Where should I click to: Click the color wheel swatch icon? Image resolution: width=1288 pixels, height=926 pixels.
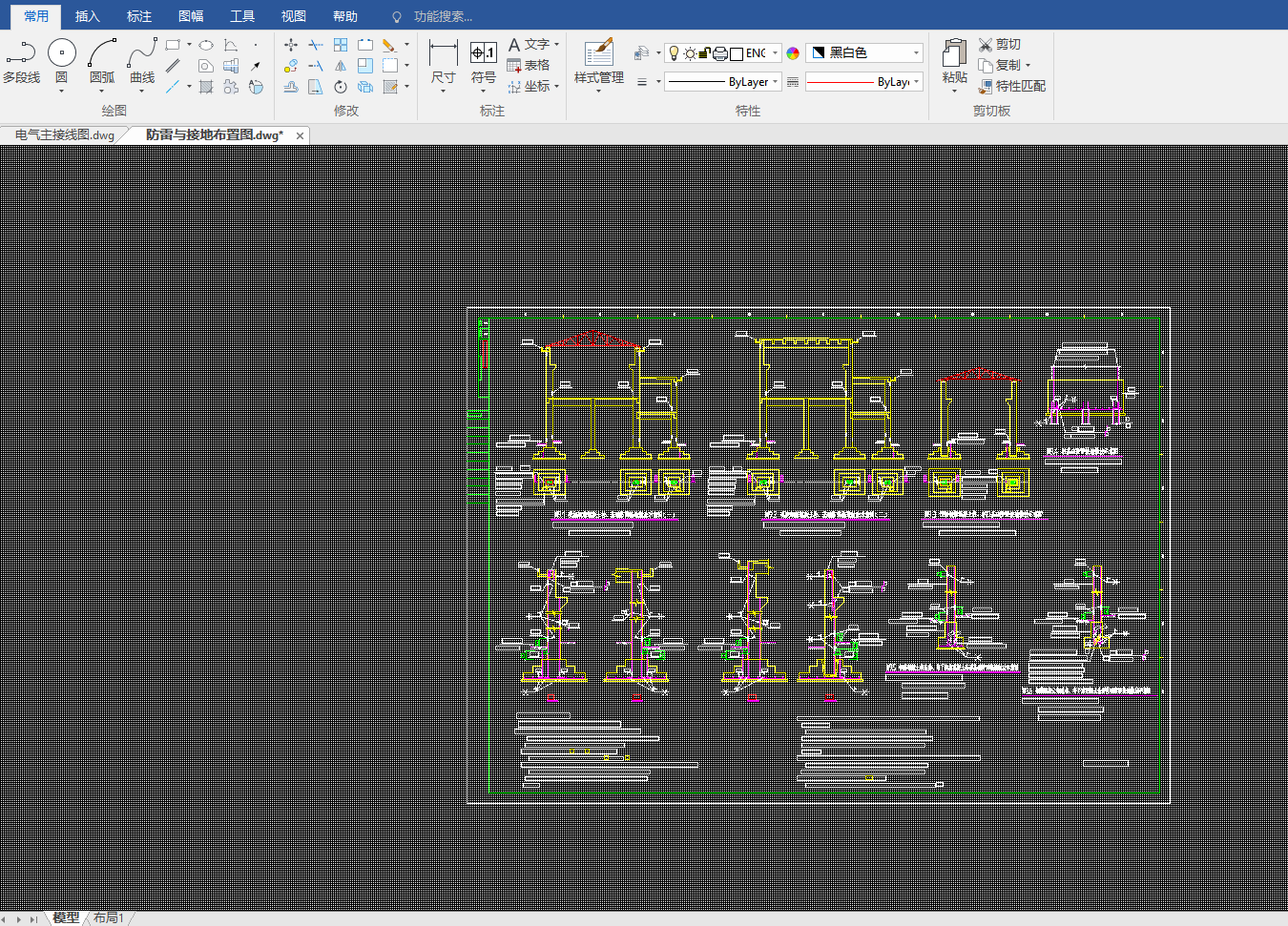(793, 53)
